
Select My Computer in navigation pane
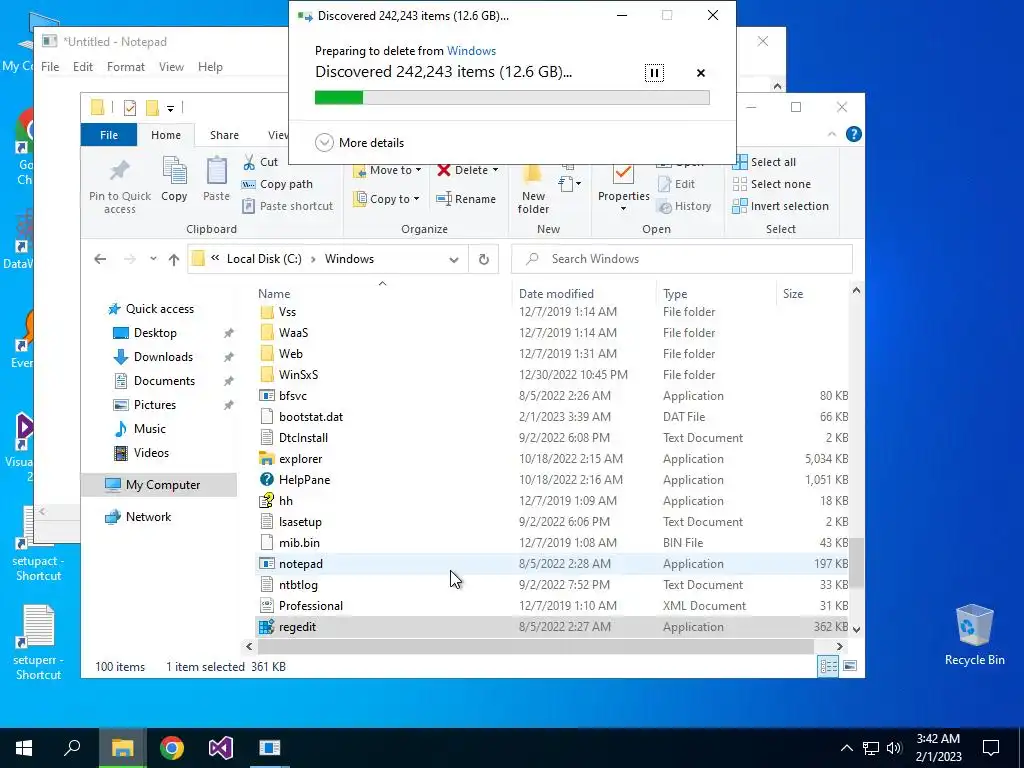click(x=159, y=485)
